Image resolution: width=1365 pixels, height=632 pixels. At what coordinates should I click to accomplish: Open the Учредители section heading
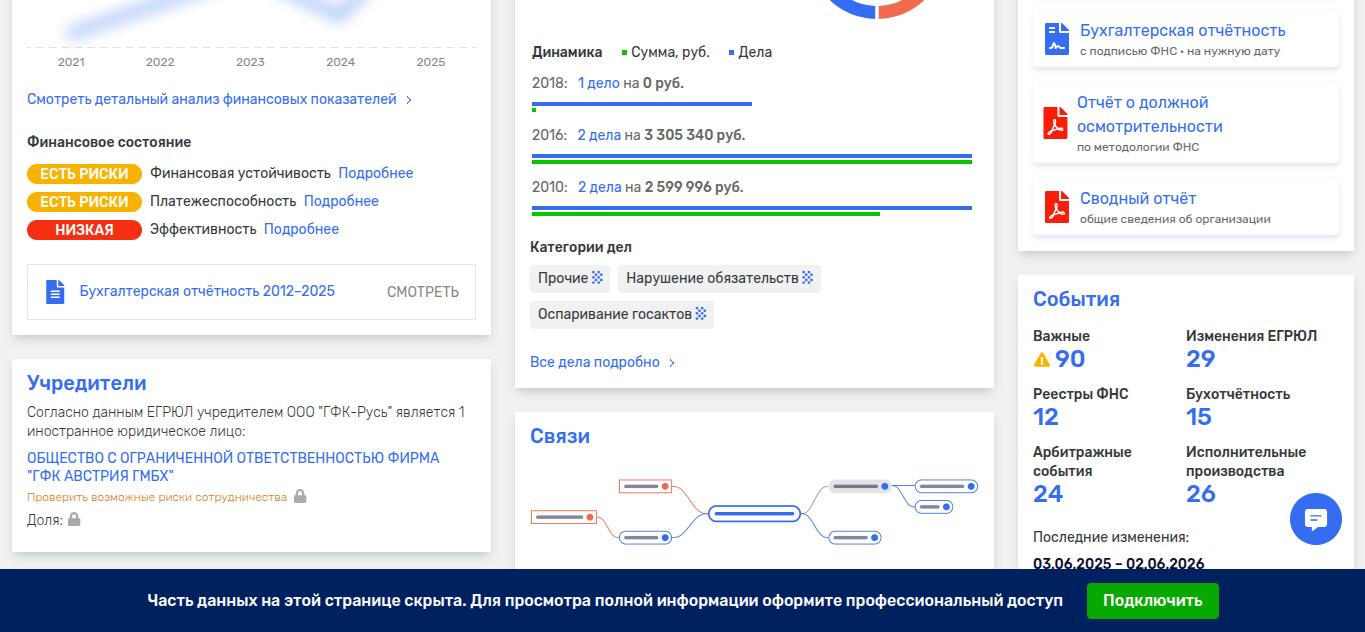[87, 383]
